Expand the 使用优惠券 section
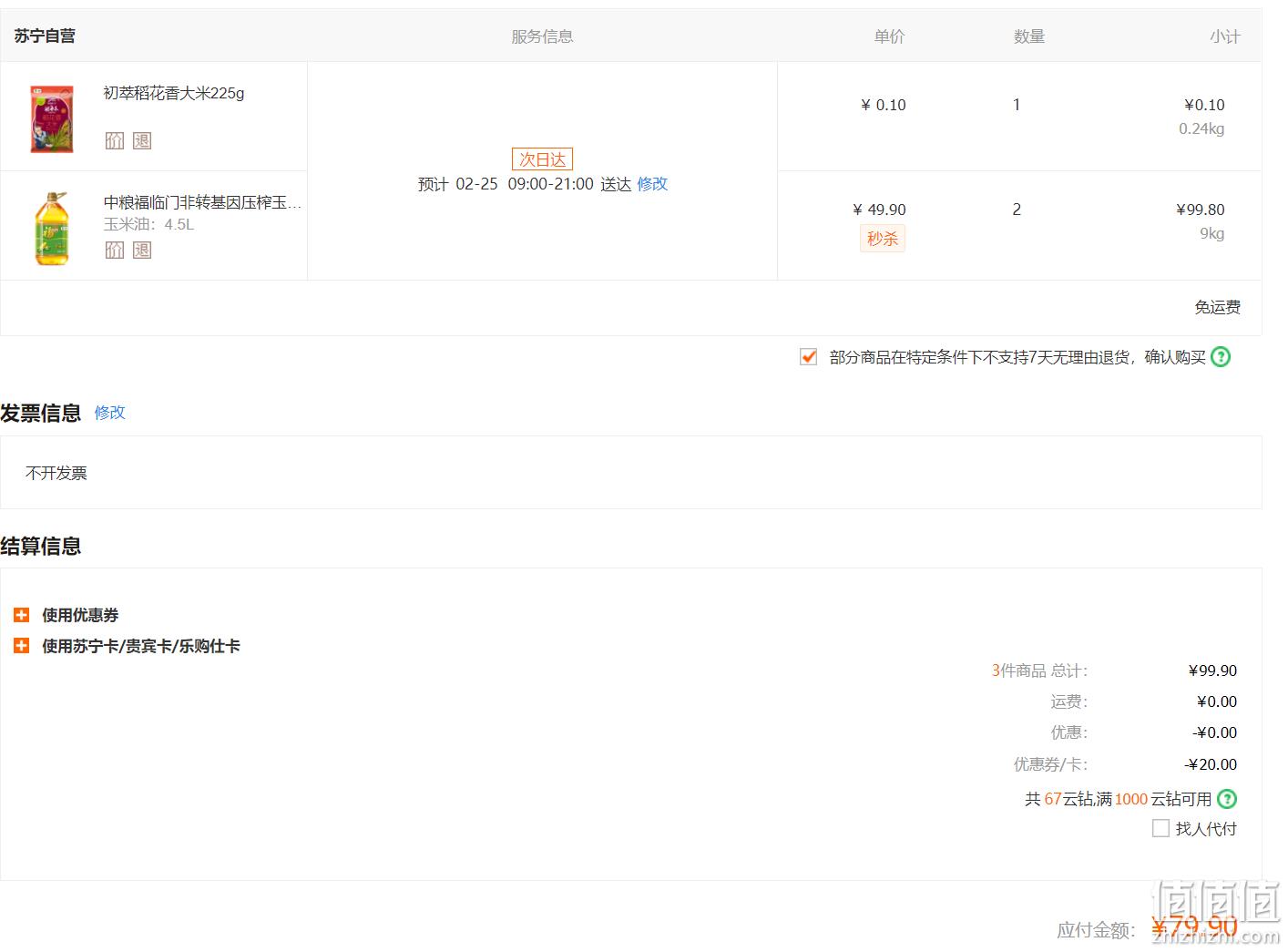1288x952 pixels. (22, 615)
